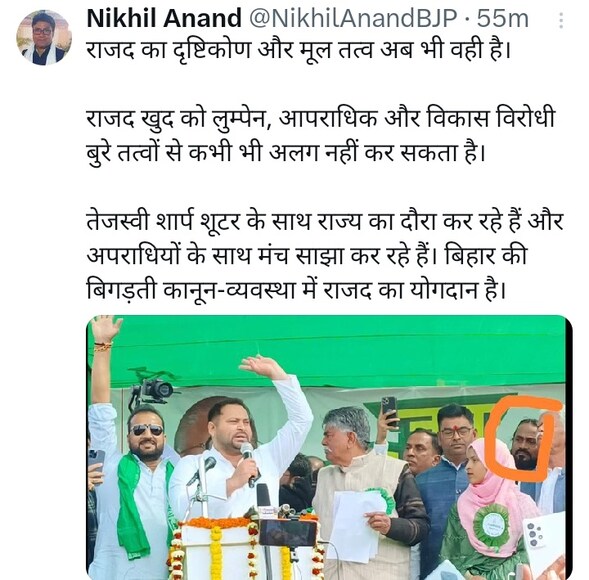The image size is (589, 580).
Task: Open the tweet's three-dot more options menu
Action: pyautogui.click(x=561, y=20)
